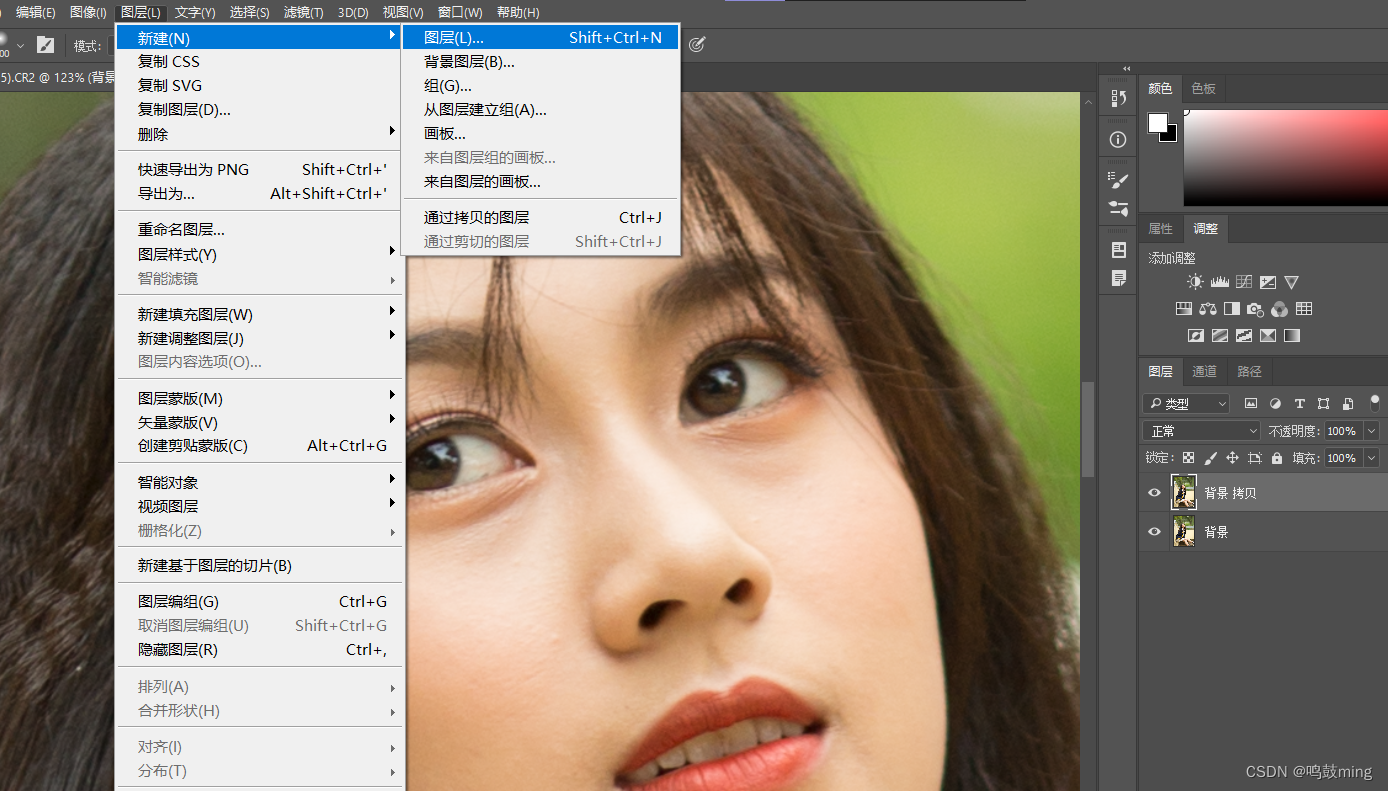Click the adjustment layer filter icon
1388x791 pixels.
pyautogui.click(x=1275, y=404)
